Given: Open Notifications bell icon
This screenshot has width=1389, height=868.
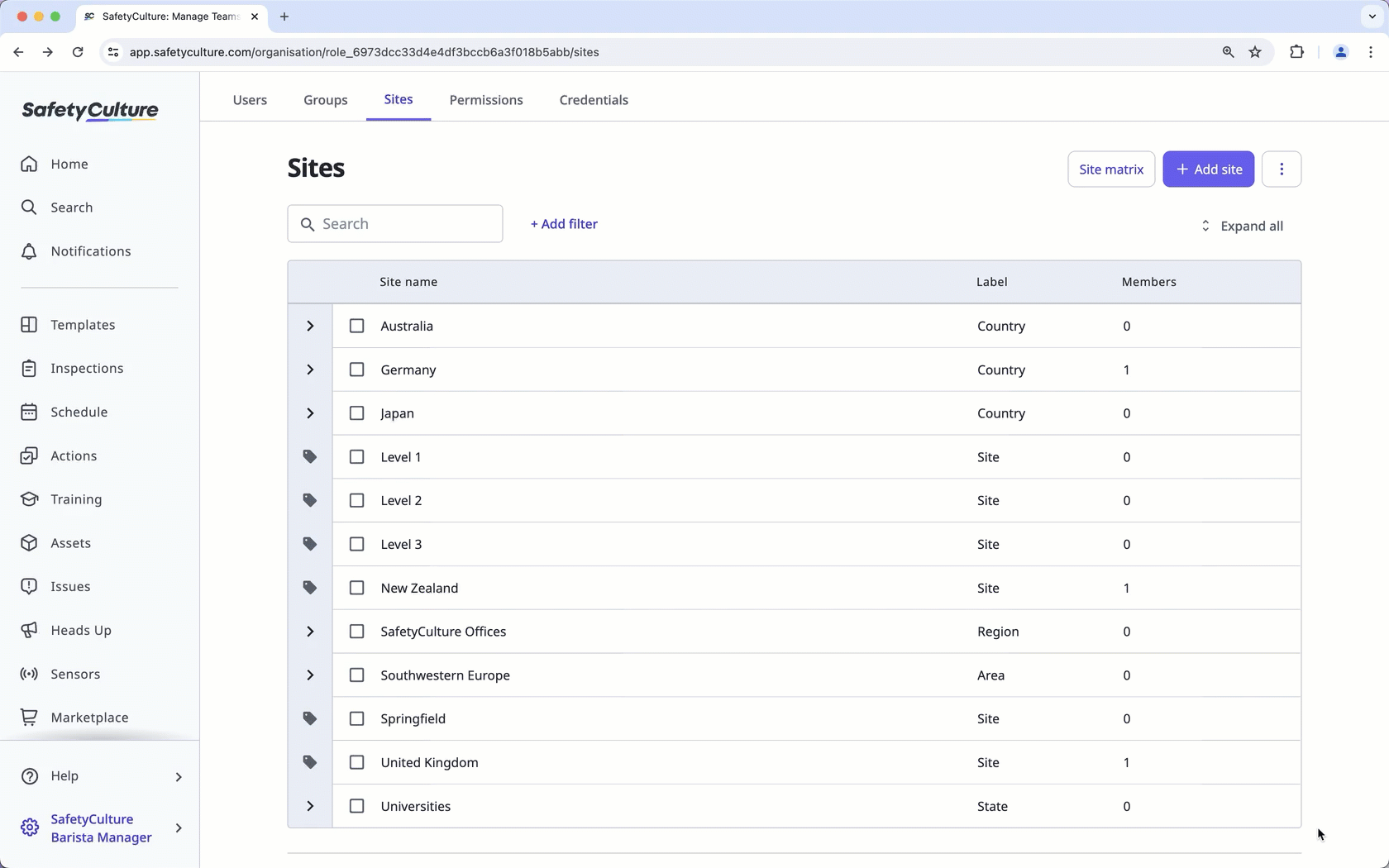Looking at the screenshot, I should click(x=29, y=251).
